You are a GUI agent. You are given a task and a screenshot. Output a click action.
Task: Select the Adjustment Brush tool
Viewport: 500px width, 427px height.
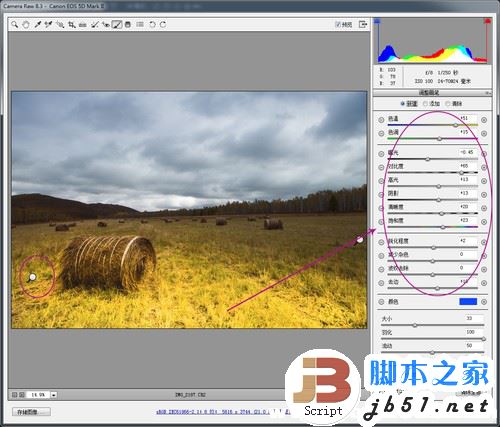pos(117,25)
